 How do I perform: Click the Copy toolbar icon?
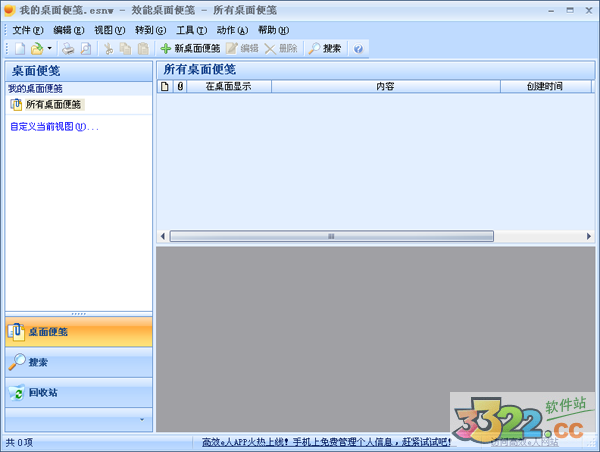125,49
